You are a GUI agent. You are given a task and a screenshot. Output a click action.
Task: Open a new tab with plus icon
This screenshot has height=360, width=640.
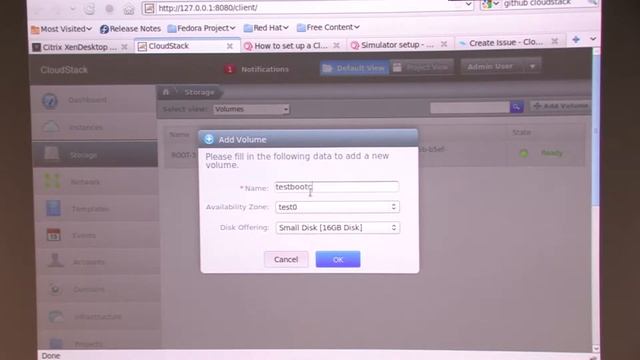[576, 40]
